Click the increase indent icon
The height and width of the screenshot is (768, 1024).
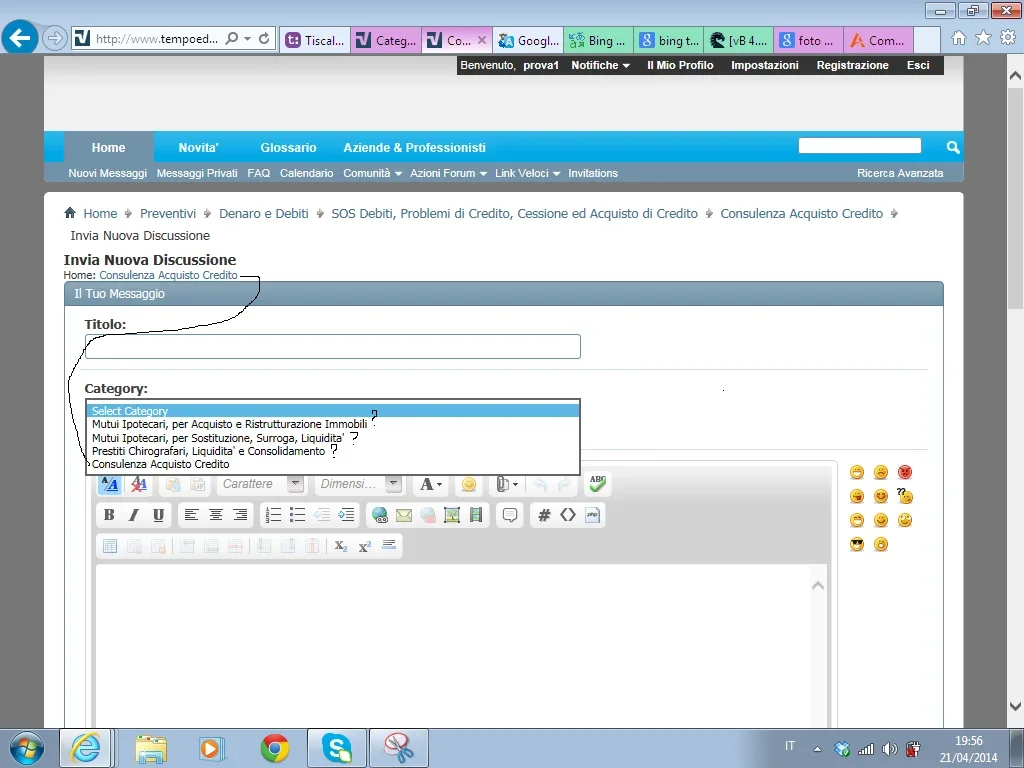tap(346, 515)
